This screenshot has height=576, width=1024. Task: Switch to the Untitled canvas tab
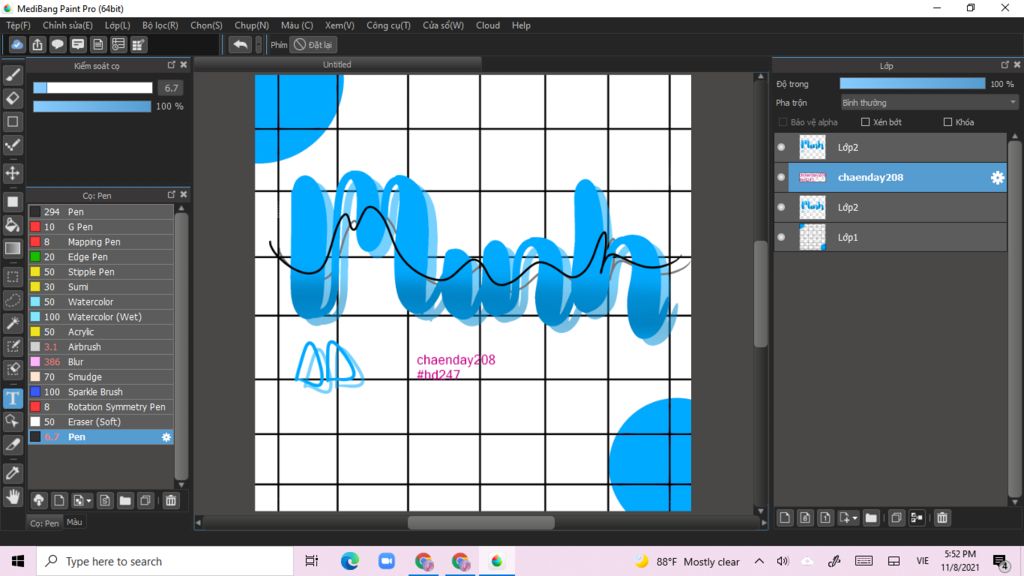337,65
